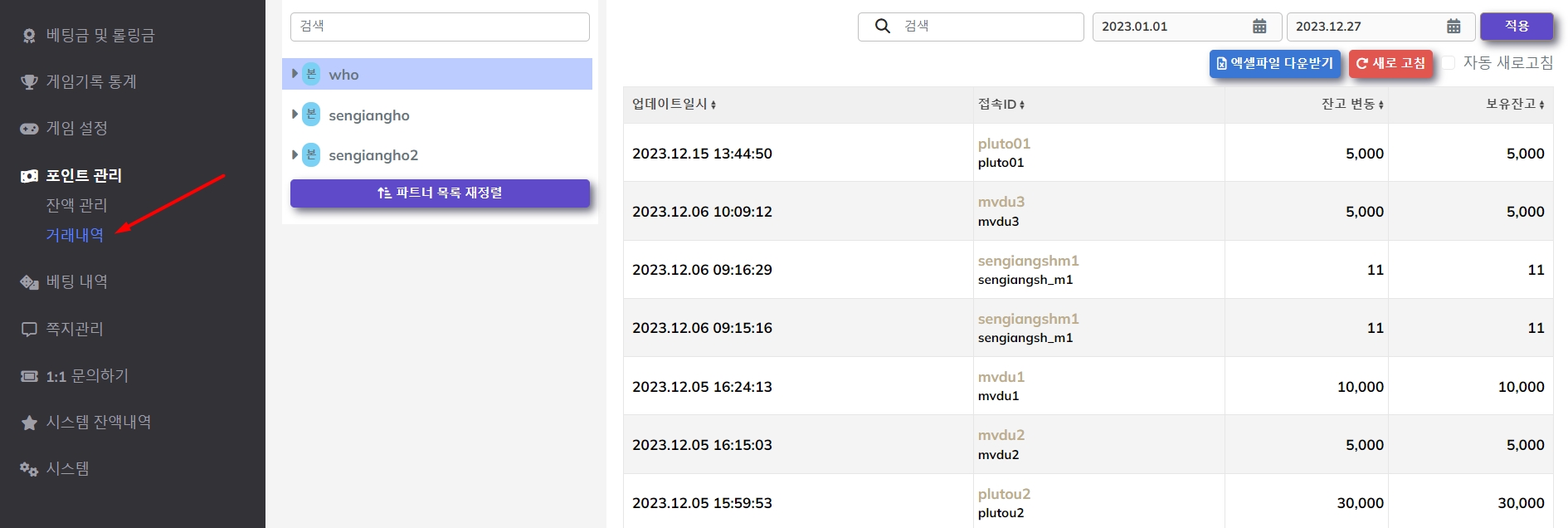The width and height of the screenshot is (1568, 528).
Task: Expand the sengiangho tree arrow
Action: click(x=295, y=115)
